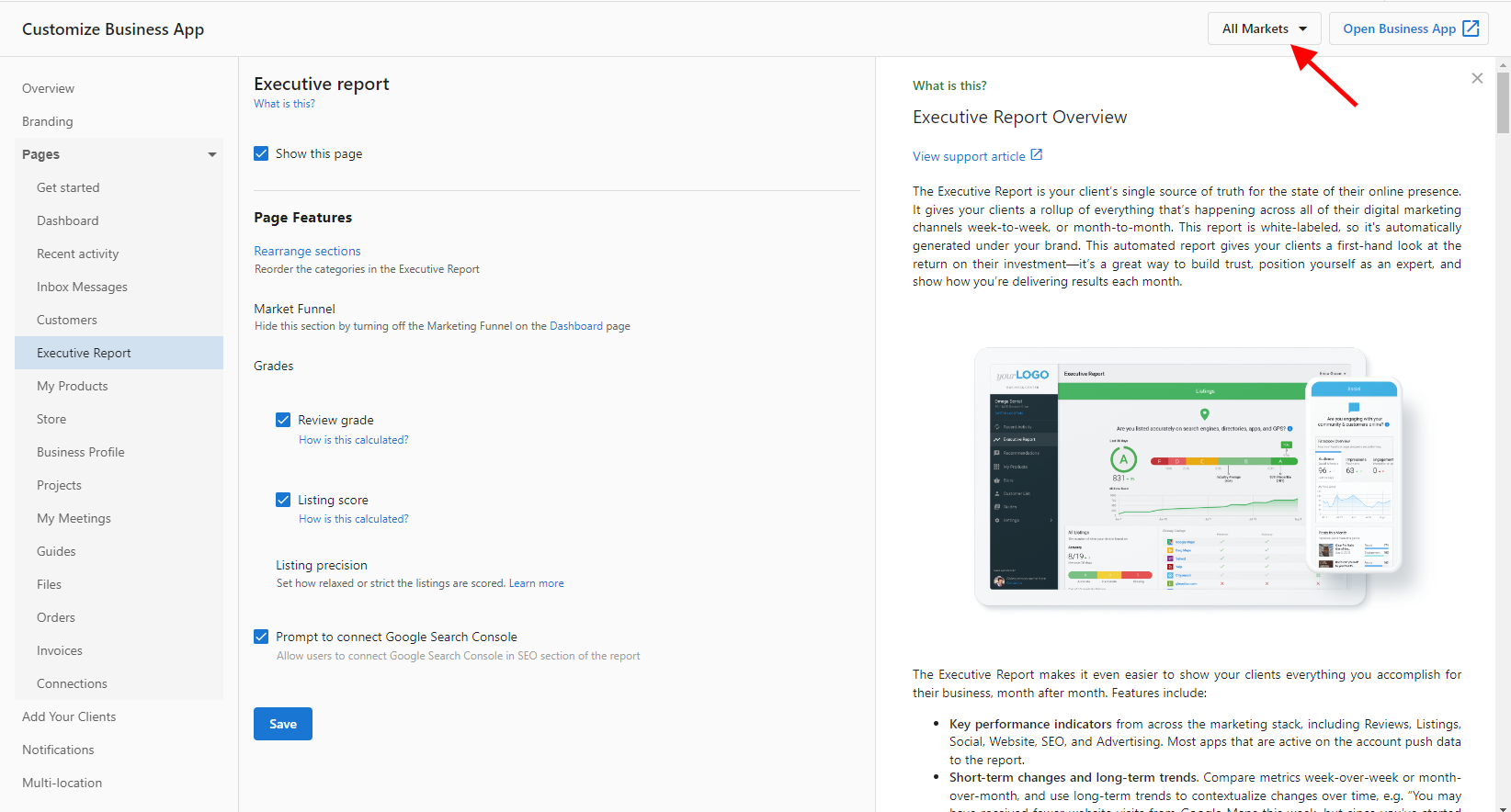Screen dimensions: 1511x812
Task: Click the Save button
Action: tap(283, 724)
